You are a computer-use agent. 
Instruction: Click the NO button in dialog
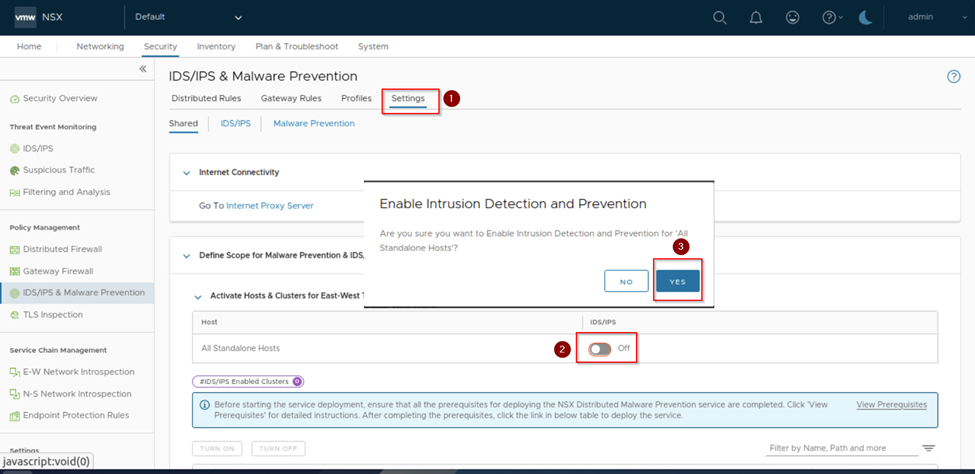click(x=626, y=282)
